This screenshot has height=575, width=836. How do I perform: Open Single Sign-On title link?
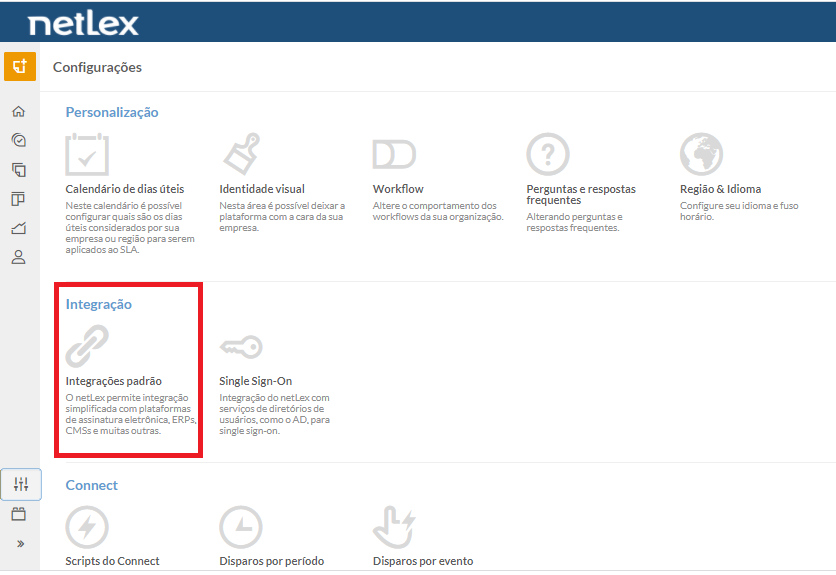tap(255, 381)
